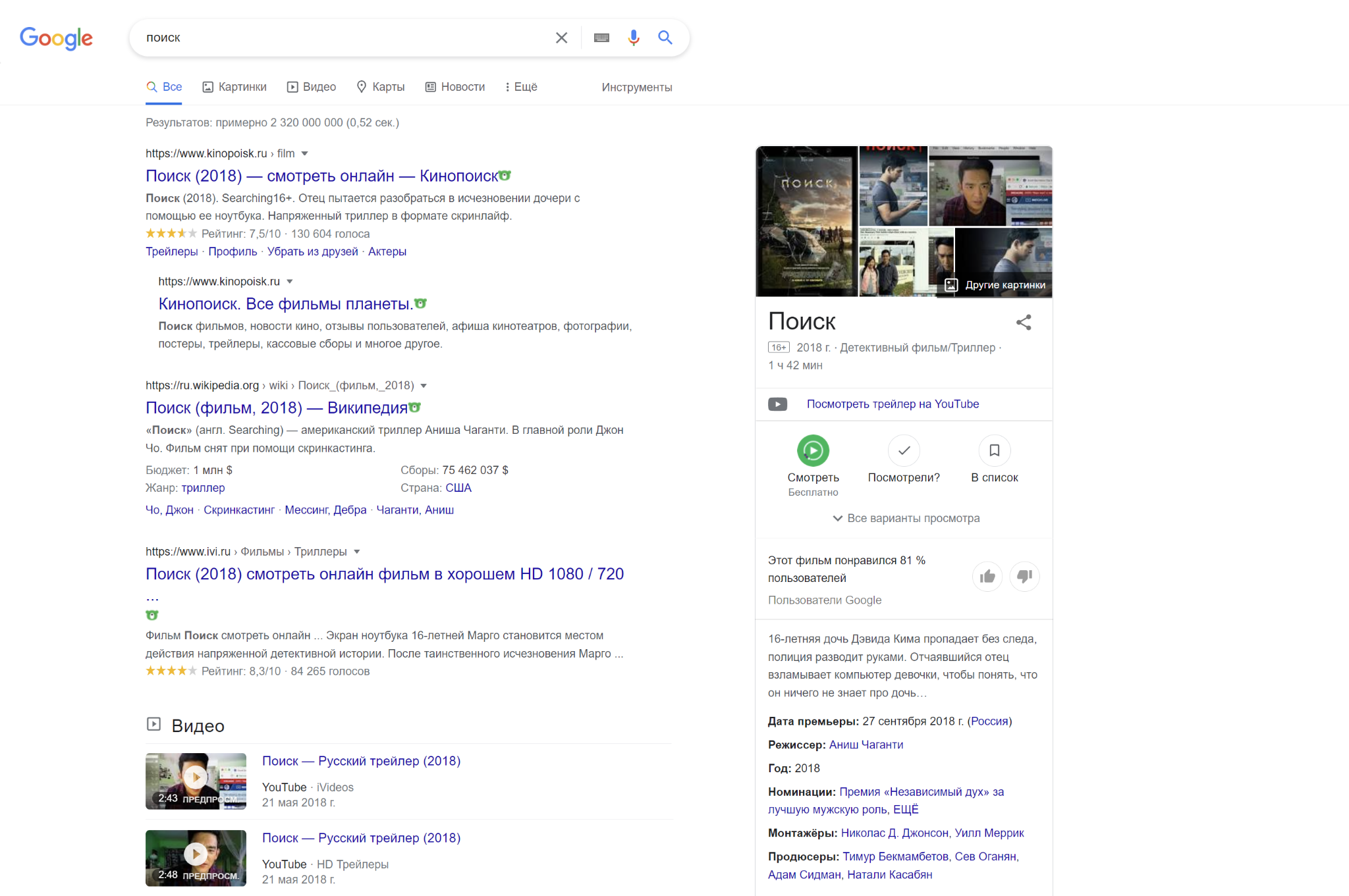Open the Ещё menu

(521, 87)
